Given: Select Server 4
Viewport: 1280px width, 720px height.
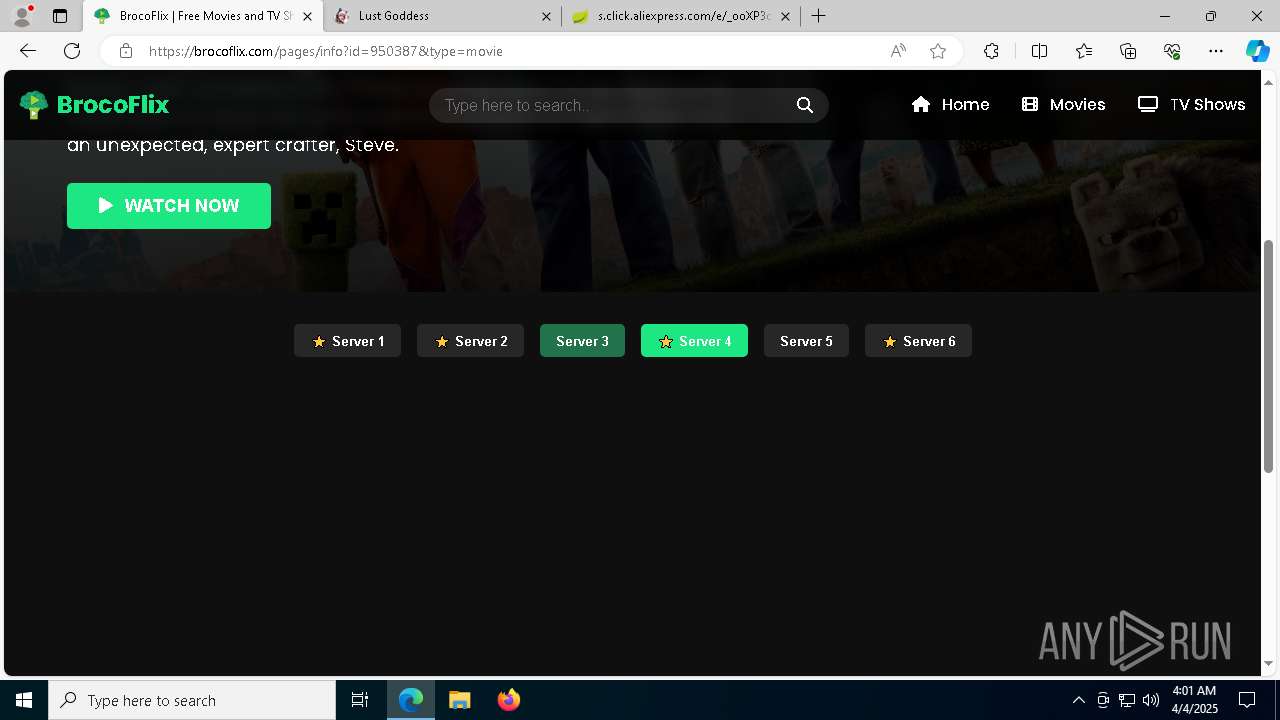Looking at the screenshot, I should [x=694, y=341].
